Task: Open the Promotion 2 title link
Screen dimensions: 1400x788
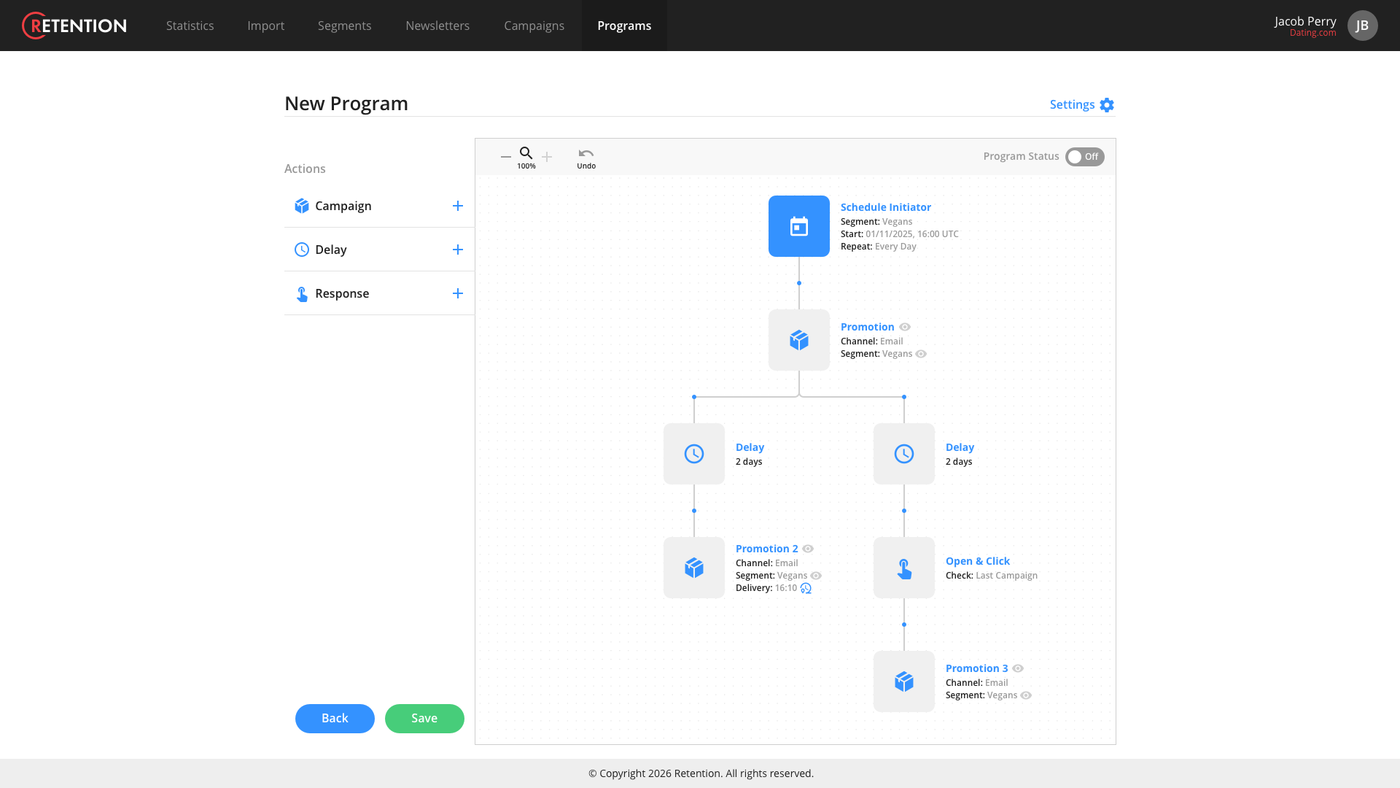Action: click(767, 549)
